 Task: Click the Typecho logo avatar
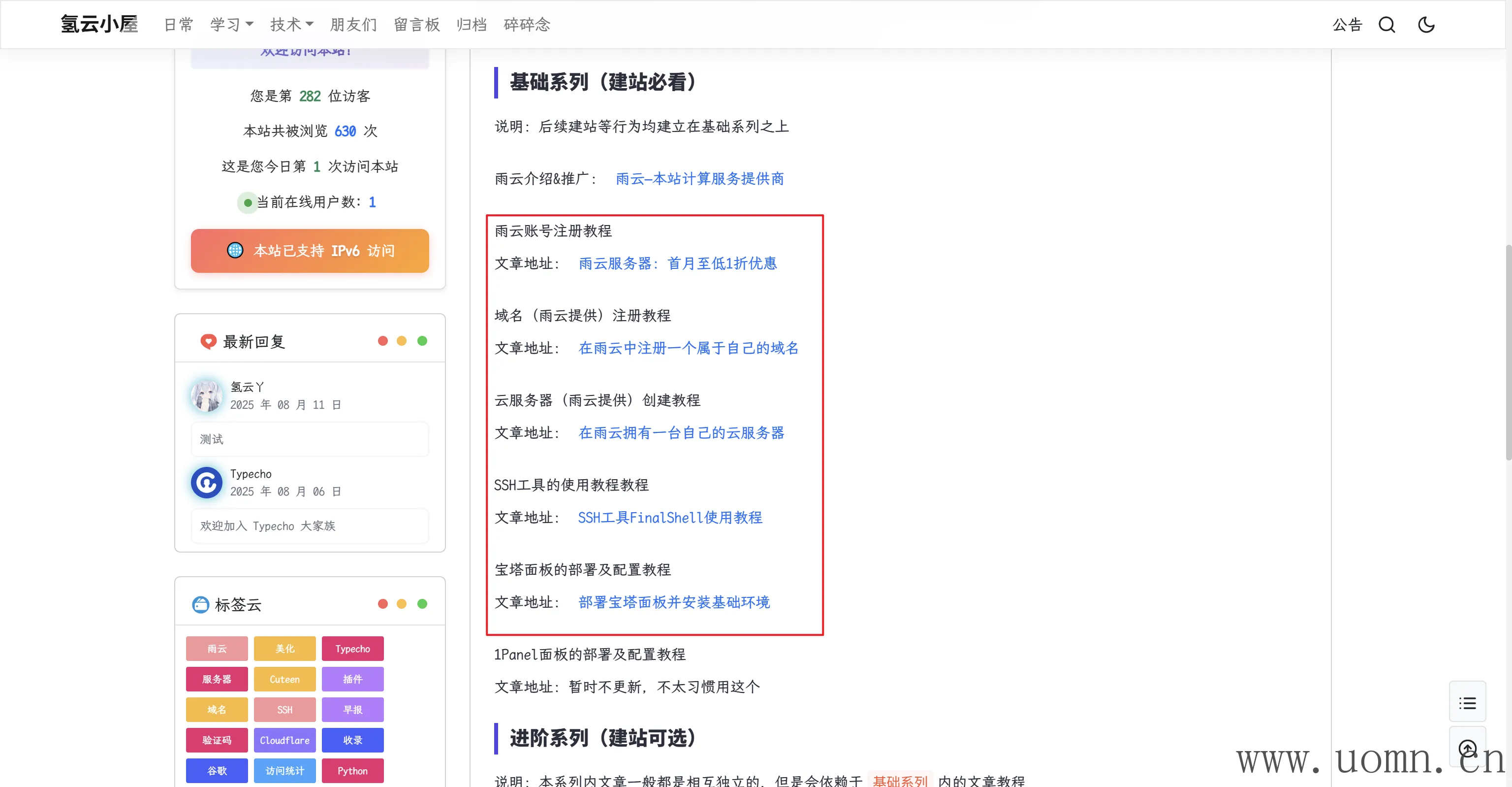tap(207, 482)
